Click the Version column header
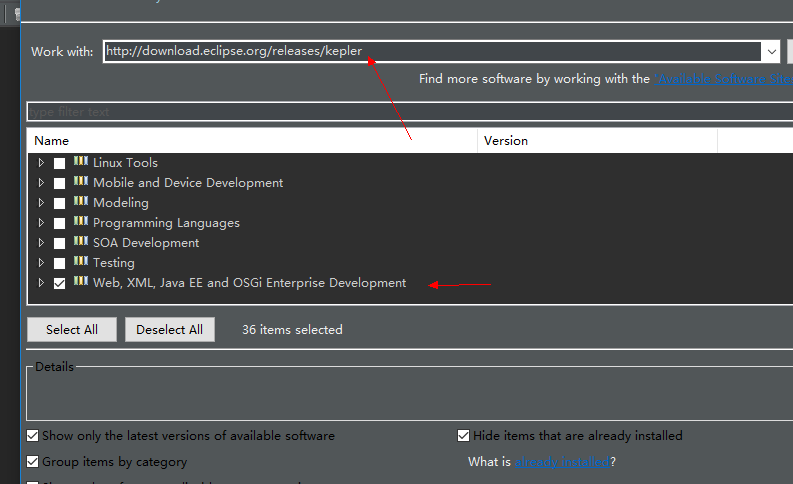The image size is (793, 484). [x=597, y=141]
